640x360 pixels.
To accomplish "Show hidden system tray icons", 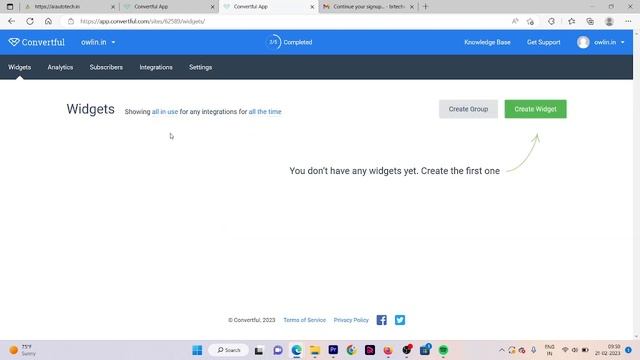I will click(x=502, y=350).
